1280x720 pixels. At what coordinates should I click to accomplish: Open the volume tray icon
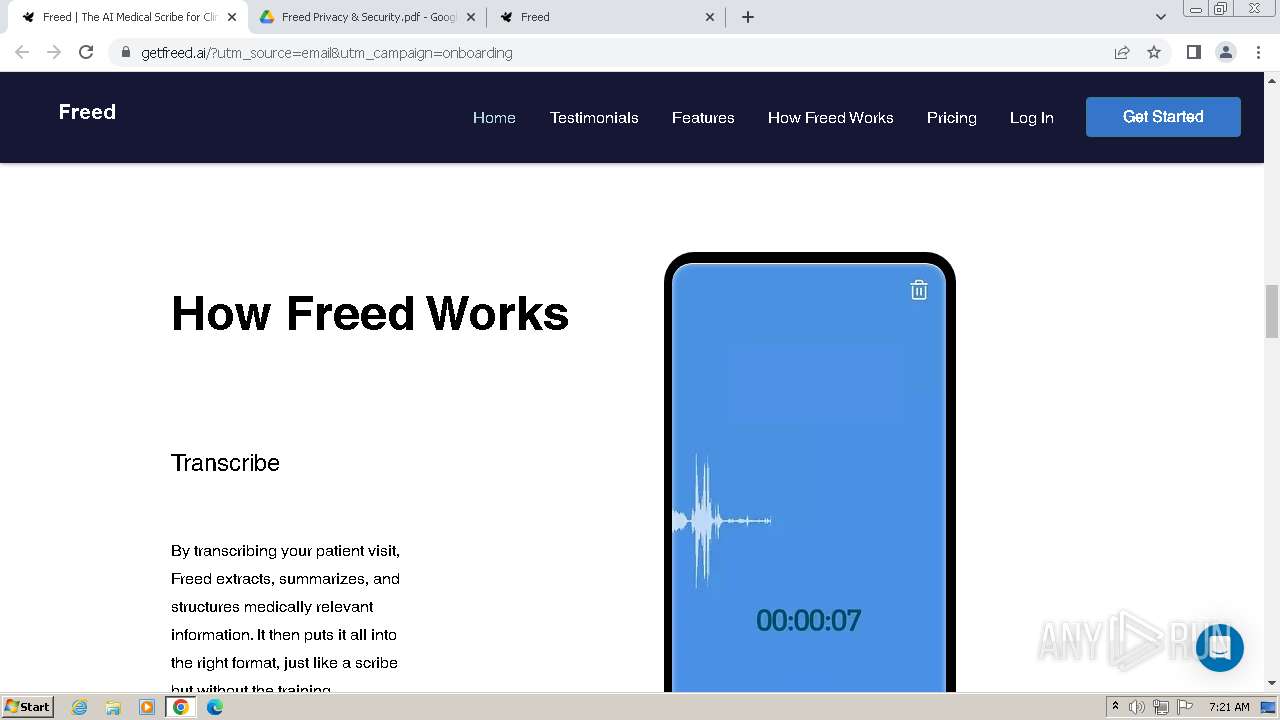(1137, 707)
